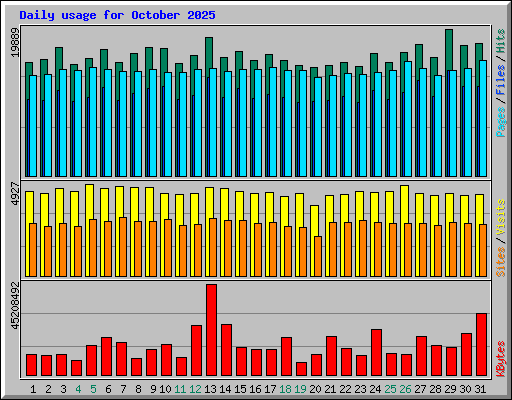
Task: Click the green weekend day 4 label
Action: 78,389
